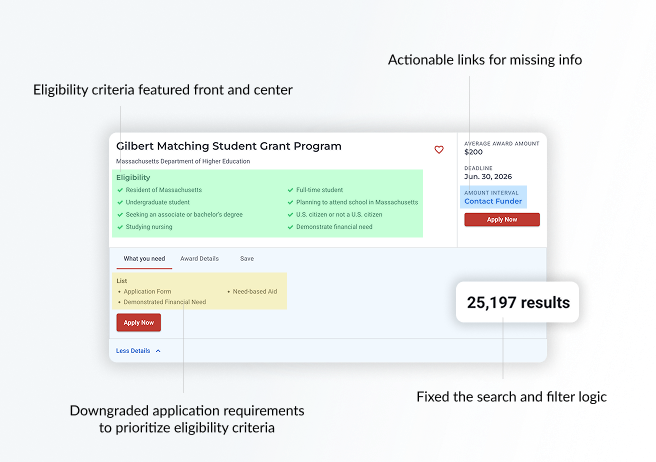Click the checkmark by Demonstrate financial need
The height and width of the screenshot is (462, 656).
pos(289,227)
